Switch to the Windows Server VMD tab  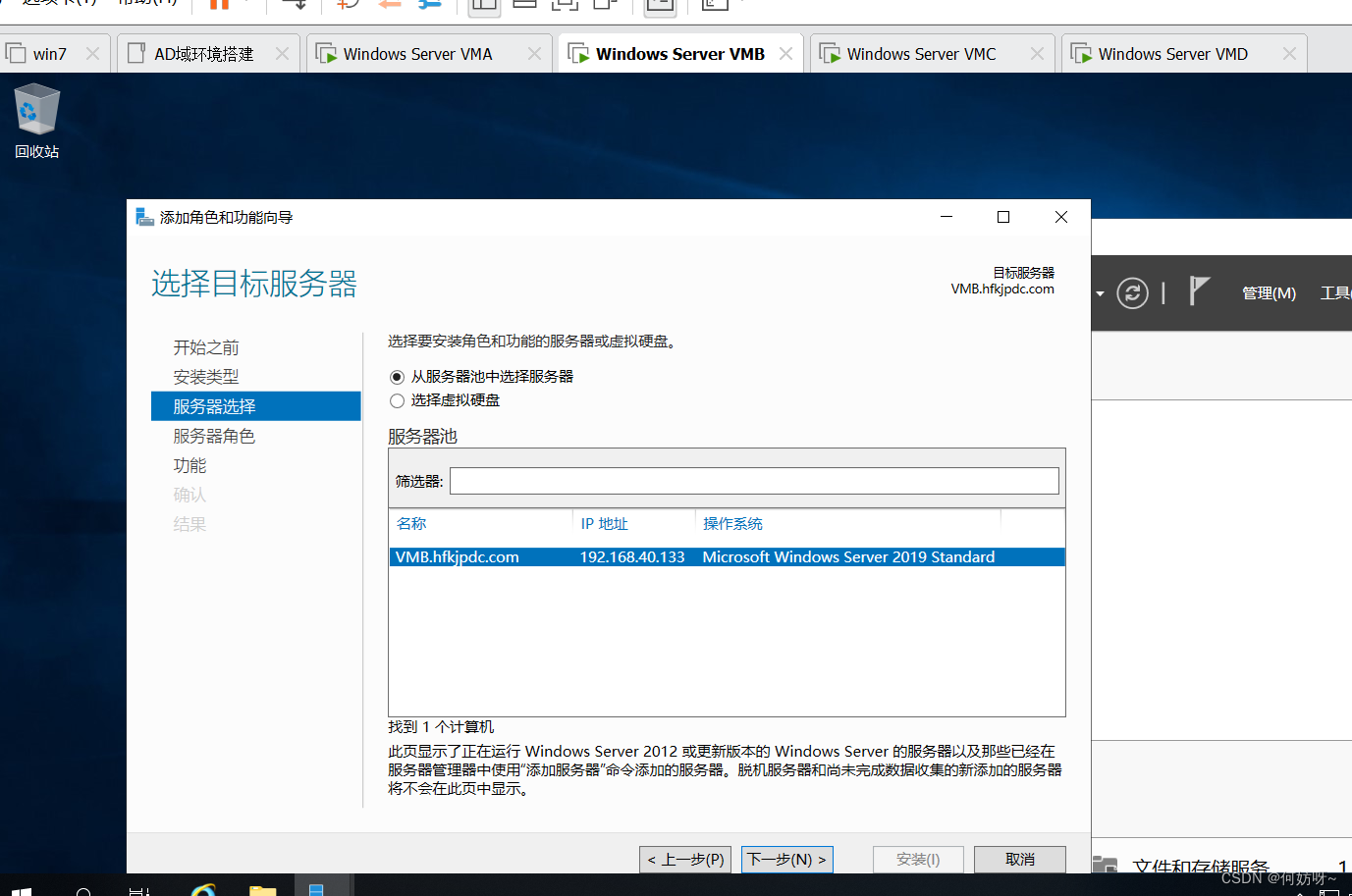tap(1172, 54)
